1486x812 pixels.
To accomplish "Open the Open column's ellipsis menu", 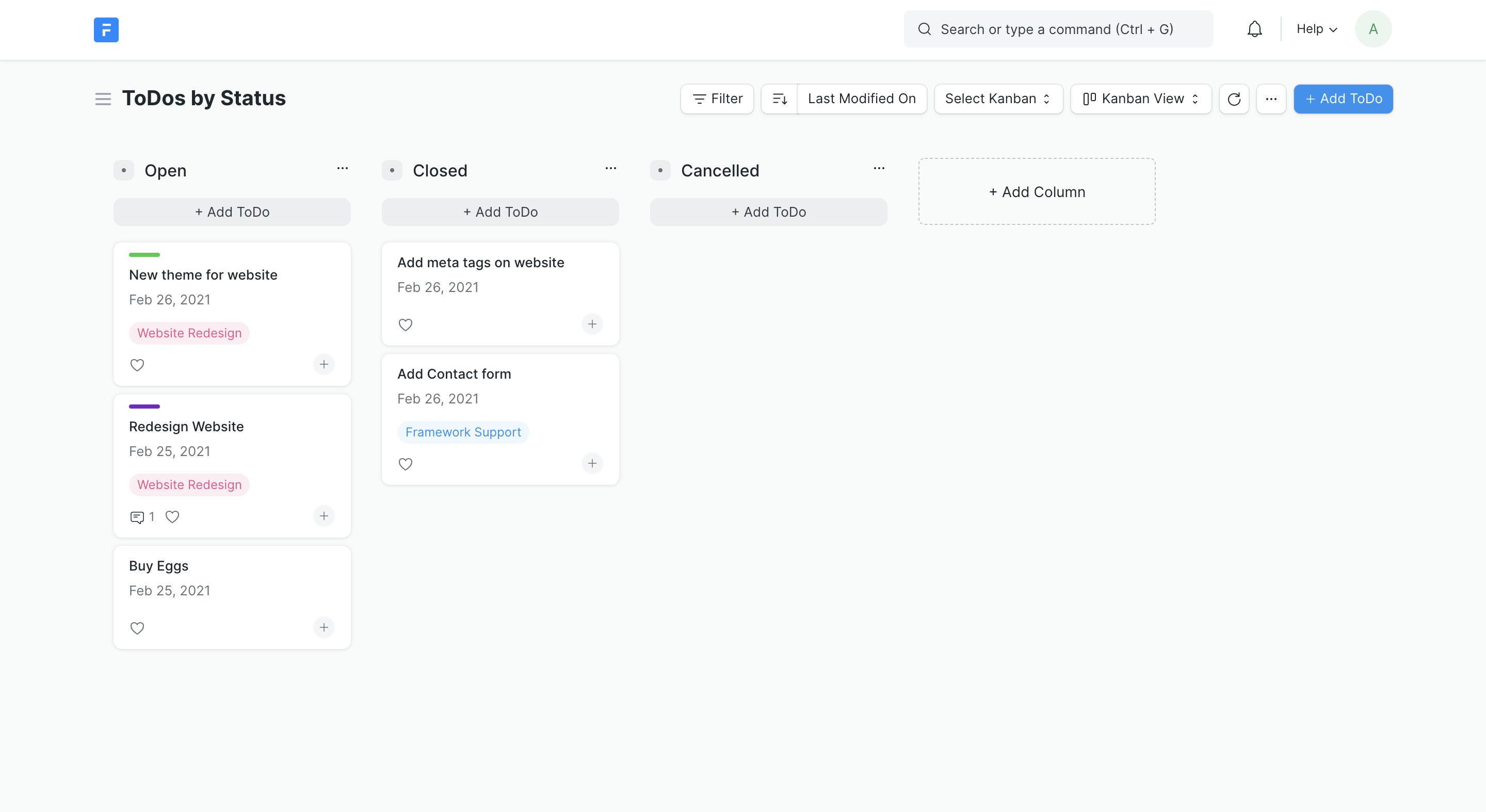I will click(x=342, y=168).
